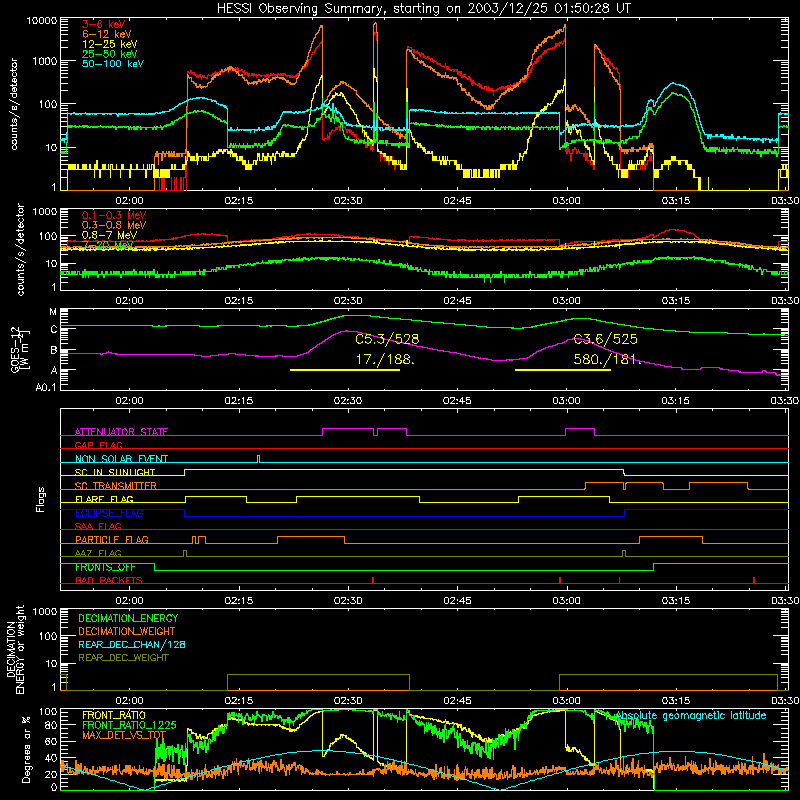Click the 7-20 MeV legend label
The height and width of the screenshot is (800, 800).
tap(108, 245)
